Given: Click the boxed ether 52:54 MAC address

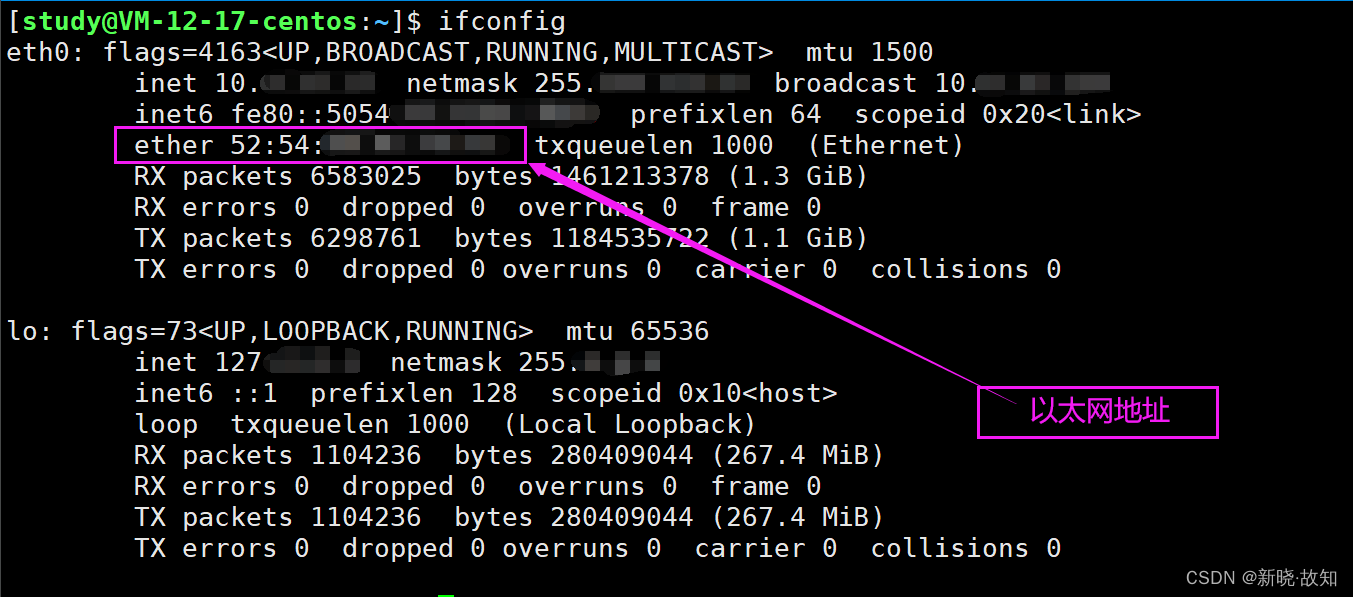Looking at the screenshot, I should click(x=319, y=145).
